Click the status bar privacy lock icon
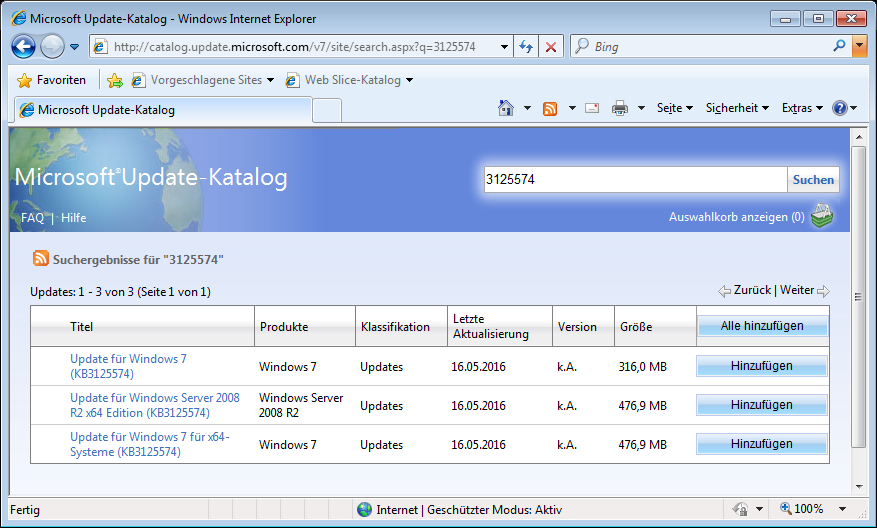877x528 pixels. coord(741,509)
